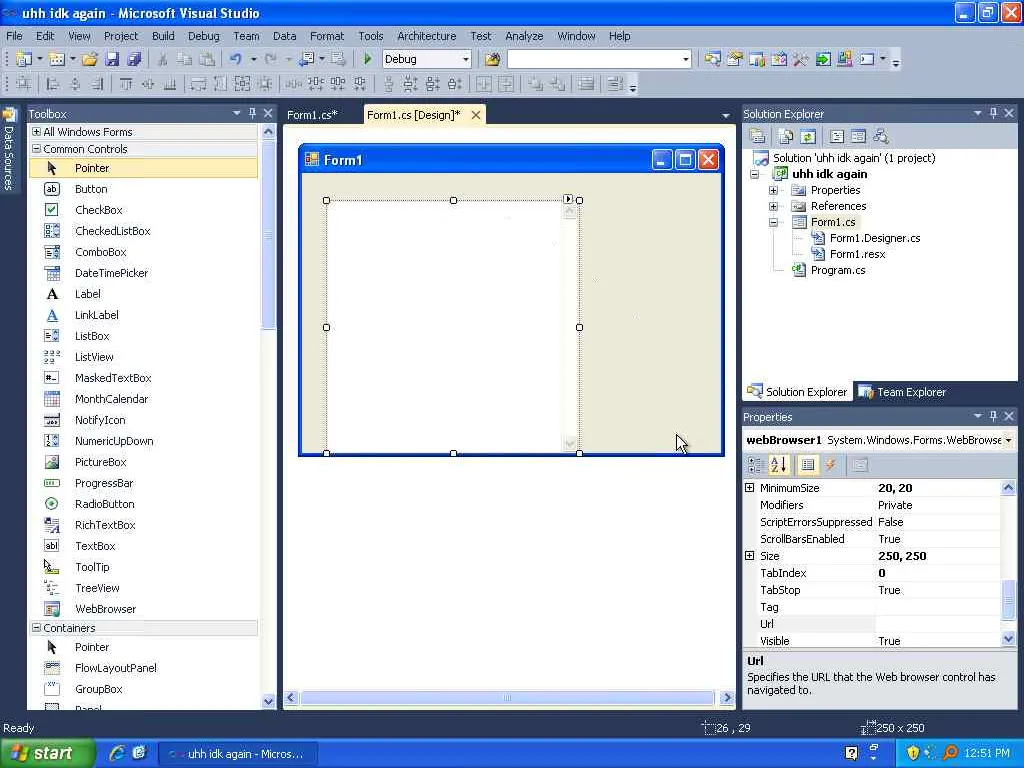Click the find combo box in toolbar

click(599, 59)
